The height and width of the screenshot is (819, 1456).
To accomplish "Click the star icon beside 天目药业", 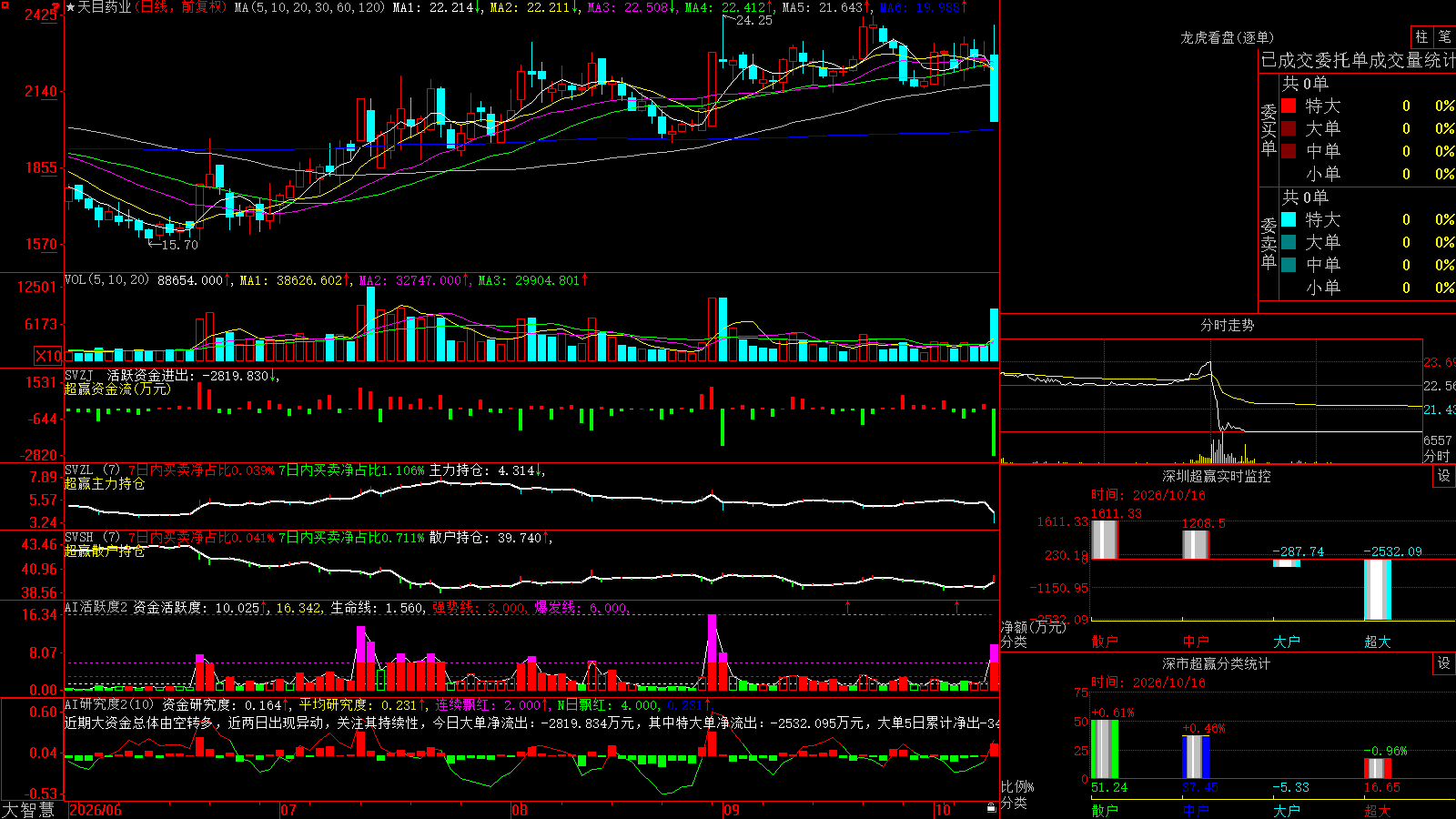I will click(x=70, y=7).
